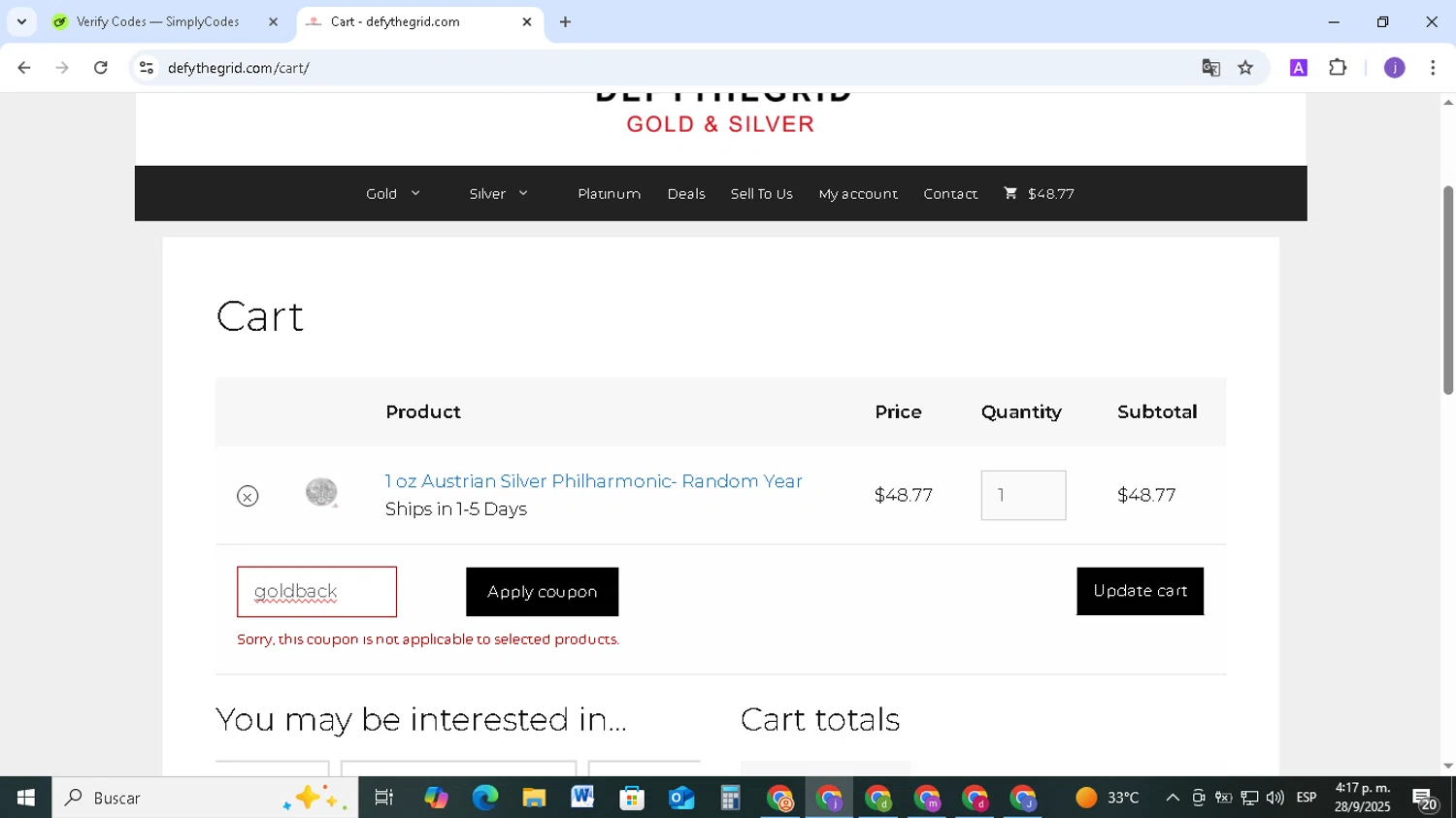Image resolution: width=1456 pixels, height=818 pixels.
Task: Bookmark this page with the star
Action: [x=1245, y=68]
